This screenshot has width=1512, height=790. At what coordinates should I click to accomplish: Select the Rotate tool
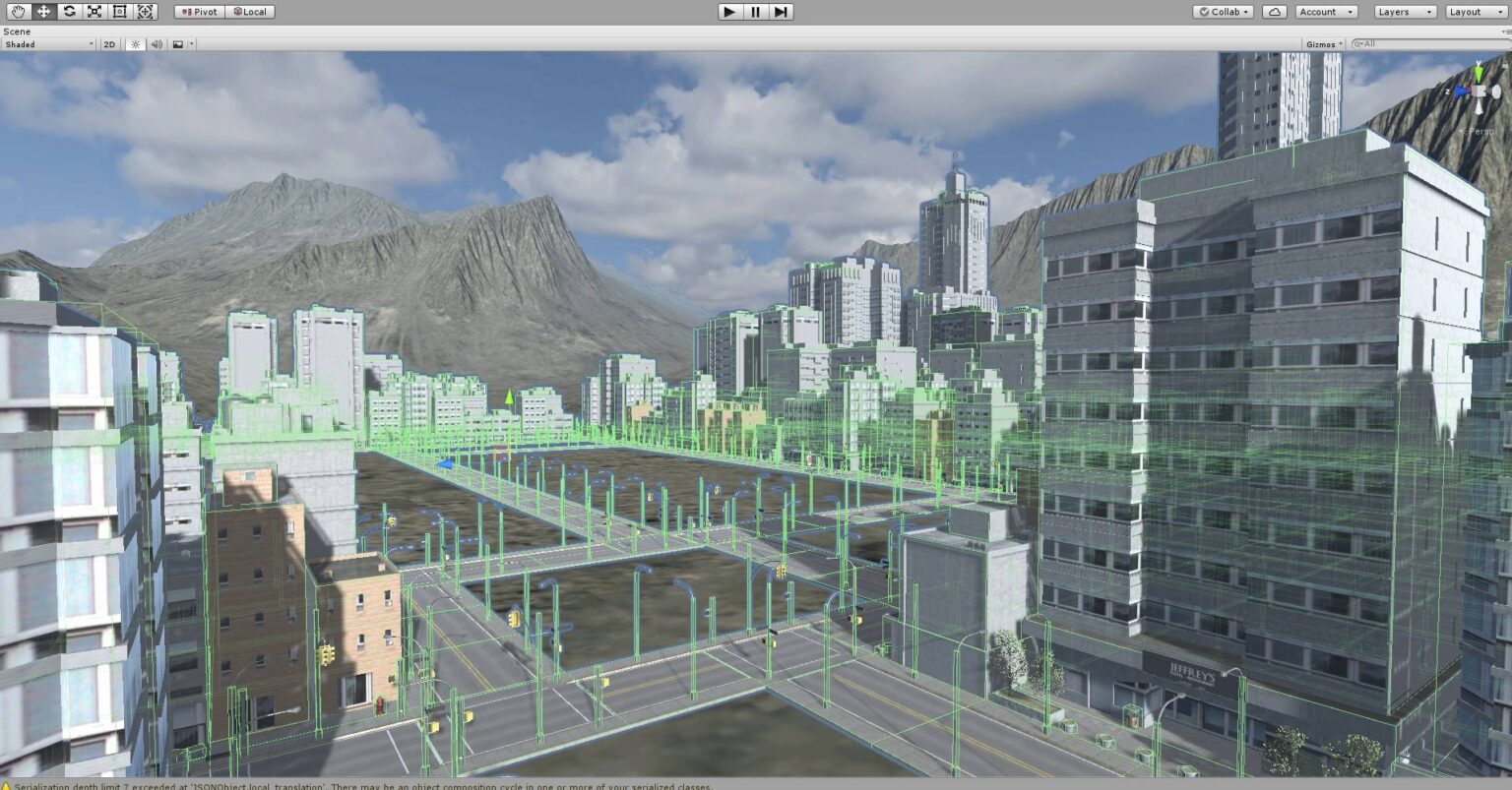point(68,11)
